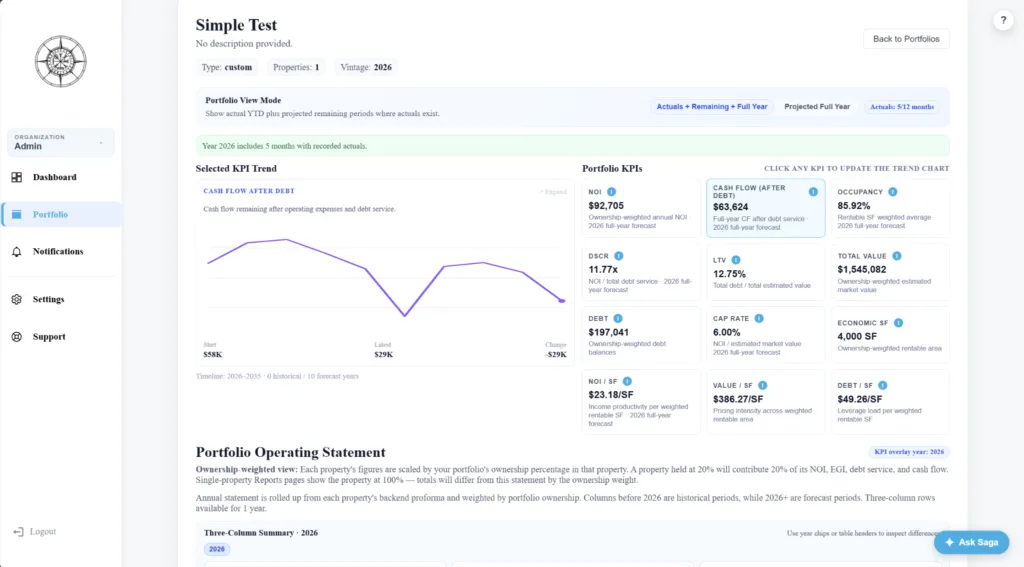Screen dimensions: 1024x567
Task: Open Portfolio in sidebar
Action: click(61, 214)
